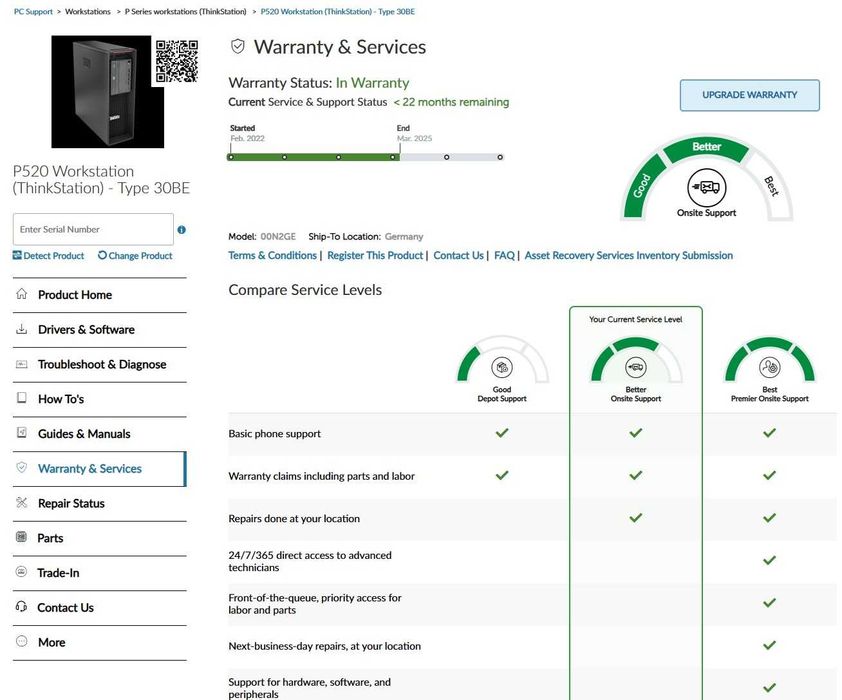Click the Guides & Manuals document icon
Image resolution: width=842 pixels, height=700 pixels.
tap(21, 433)
